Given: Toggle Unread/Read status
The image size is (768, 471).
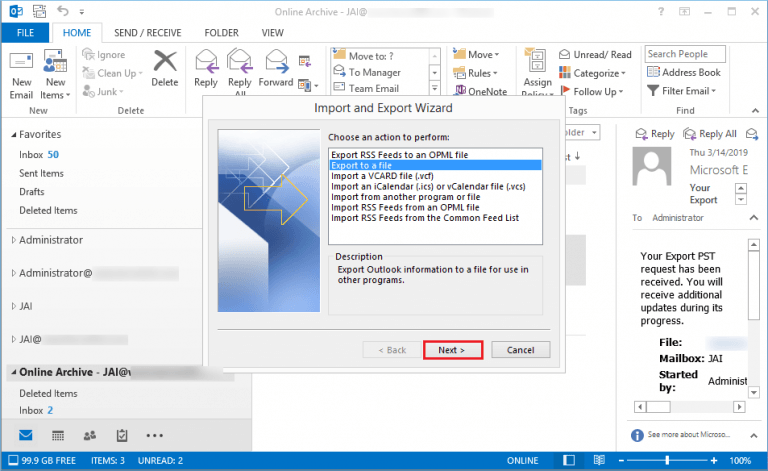Looking at the screenshot, I should pos(595,54).
